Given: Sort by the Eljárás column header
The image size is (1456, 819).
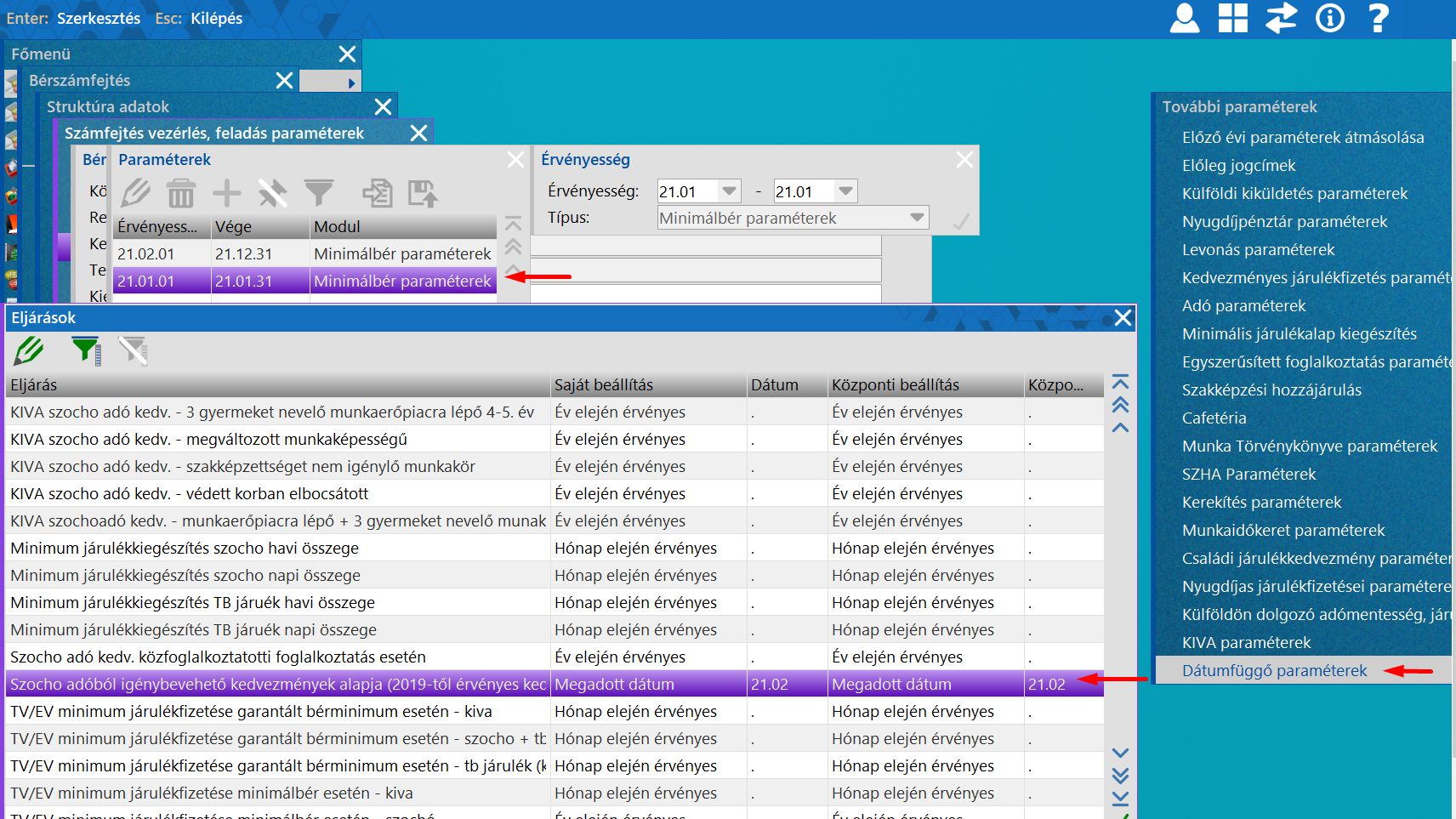Looking at the screenshot, I should pos(278,384).
